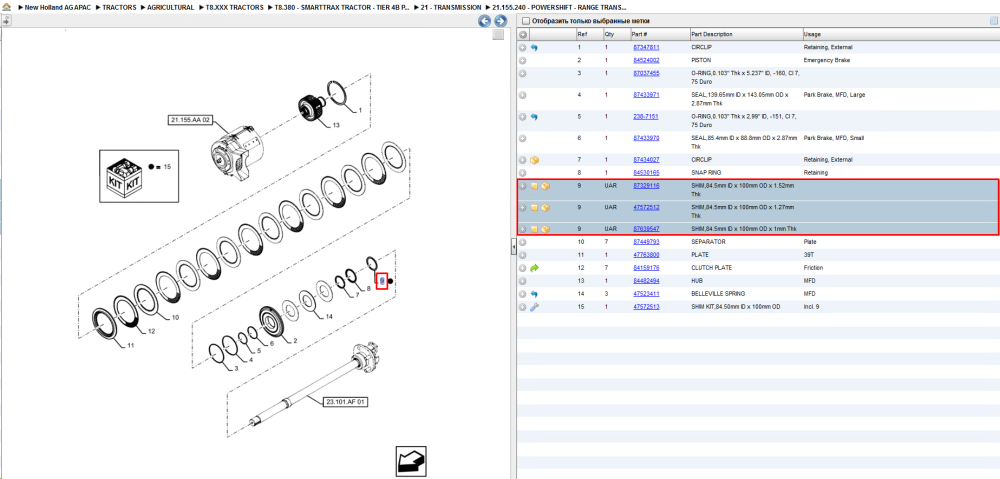1000x479 pixels.
Task: Select 'Emergency Brake' usage text
Action: pyautogui.click(x=827, y=61)
